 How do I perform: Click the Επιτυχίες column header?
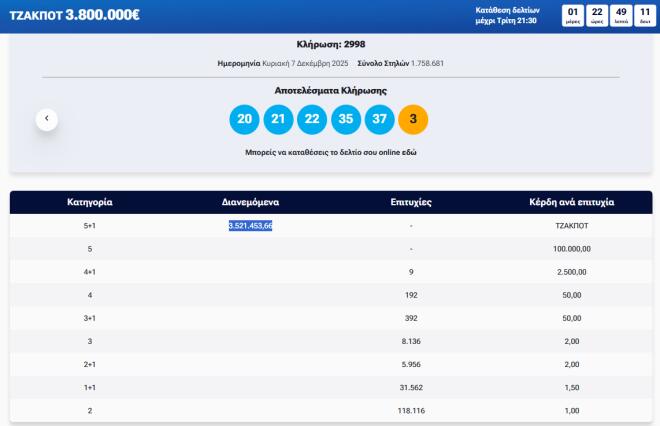point(411,202)
